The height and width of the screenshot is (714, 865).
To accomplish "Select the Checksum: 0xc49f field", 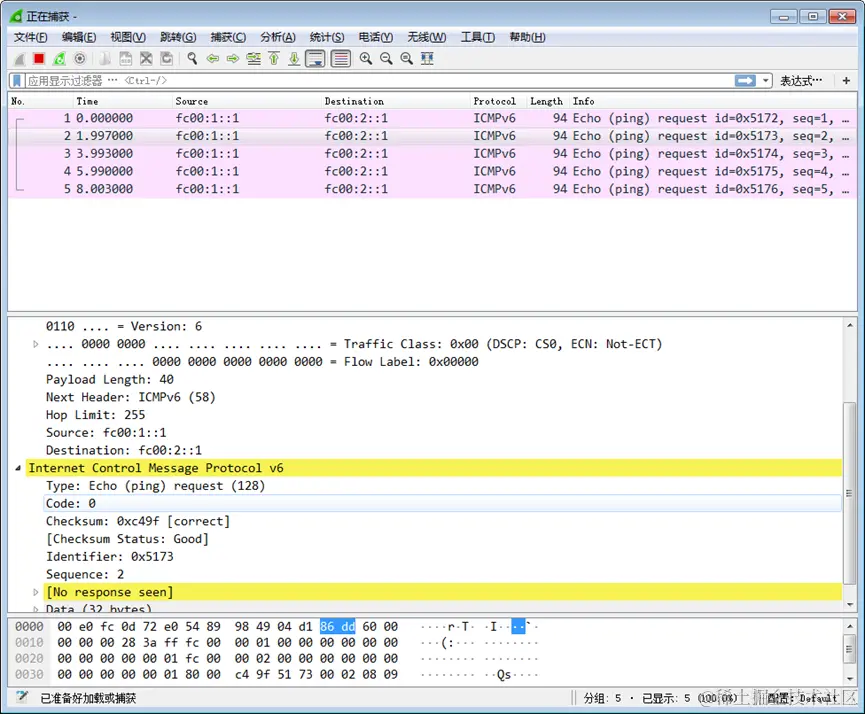I will [x=138, y=521].
